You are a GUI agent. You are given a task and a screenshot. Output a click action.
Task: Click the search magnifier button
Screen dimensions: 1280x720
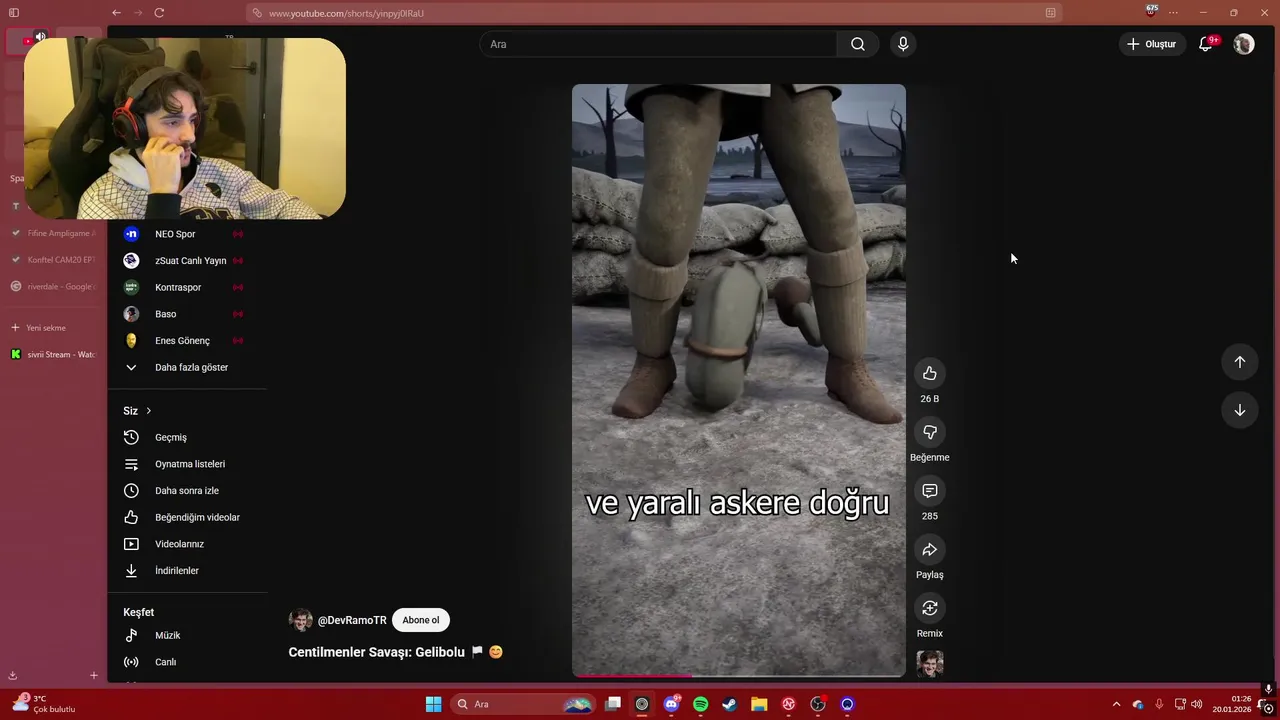tap(858, 44)
